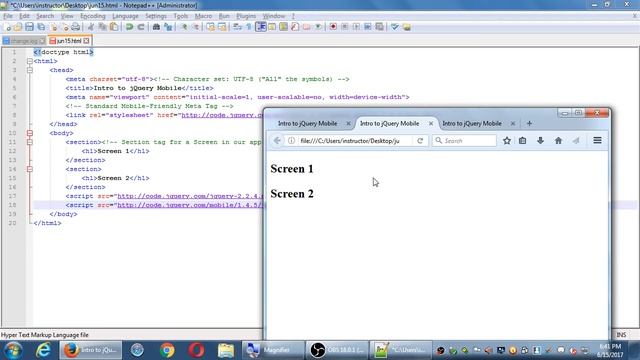Viewport: 640px width, 360px height.
Task: Click the jquery mobile script link on line 18
Action: coord(191,205)
